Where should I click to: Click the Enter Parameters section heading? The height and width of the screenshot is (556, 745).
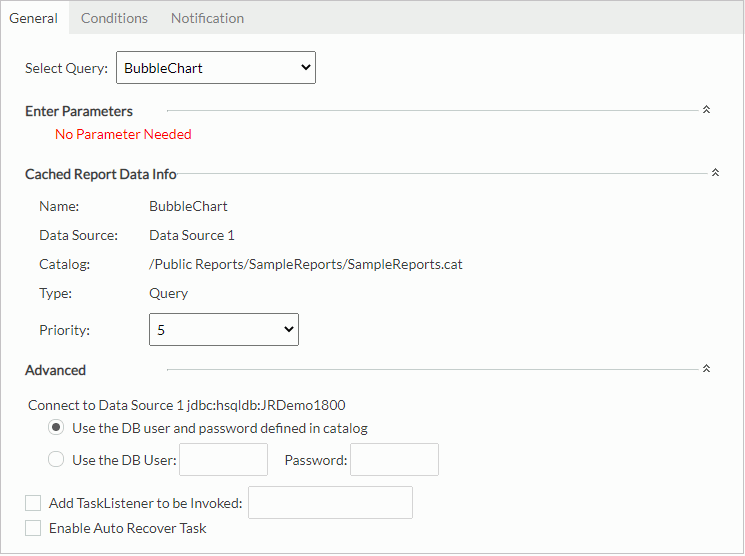(x=79, y=111)
